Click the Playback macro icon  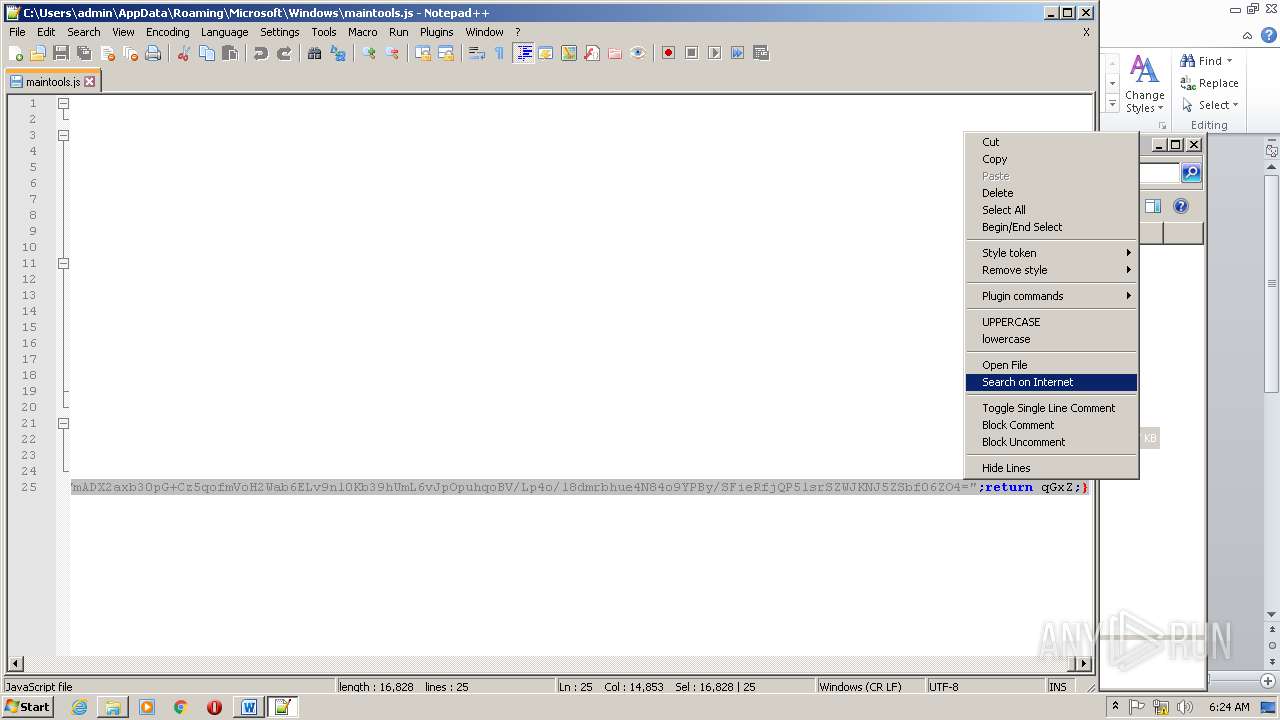(715, 53)
